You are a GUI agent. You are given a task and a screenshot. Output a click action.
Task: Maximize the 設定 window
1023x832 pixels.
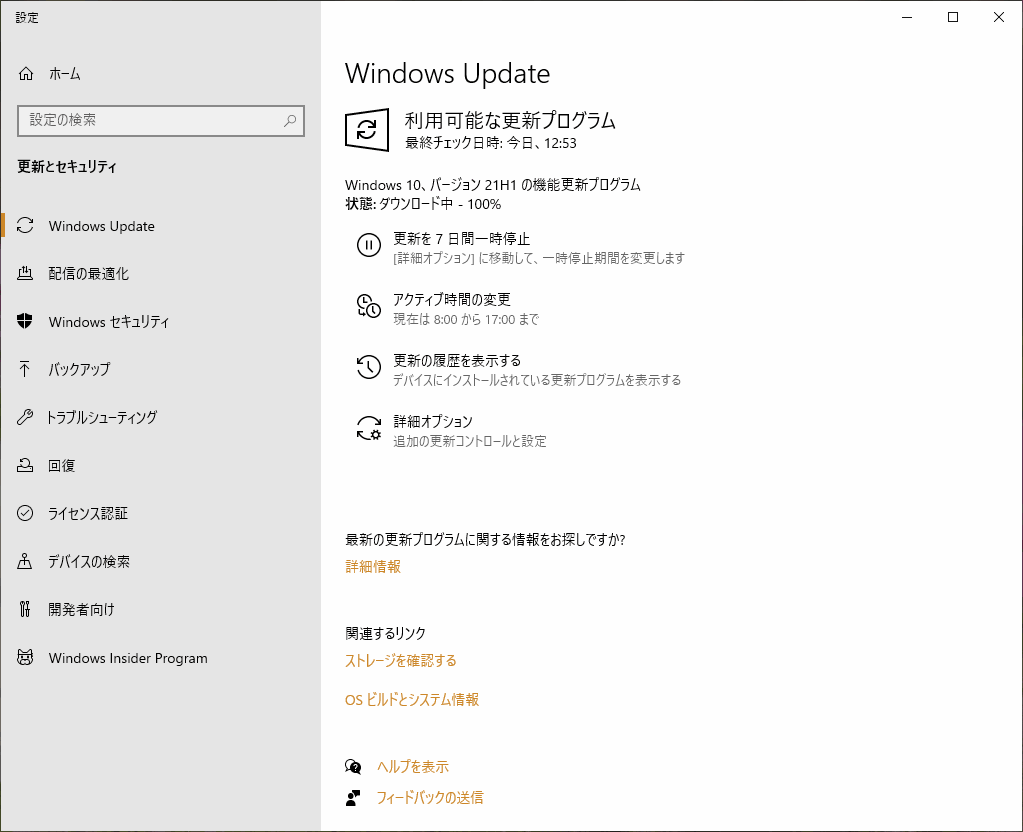click(x=953, y=18)
